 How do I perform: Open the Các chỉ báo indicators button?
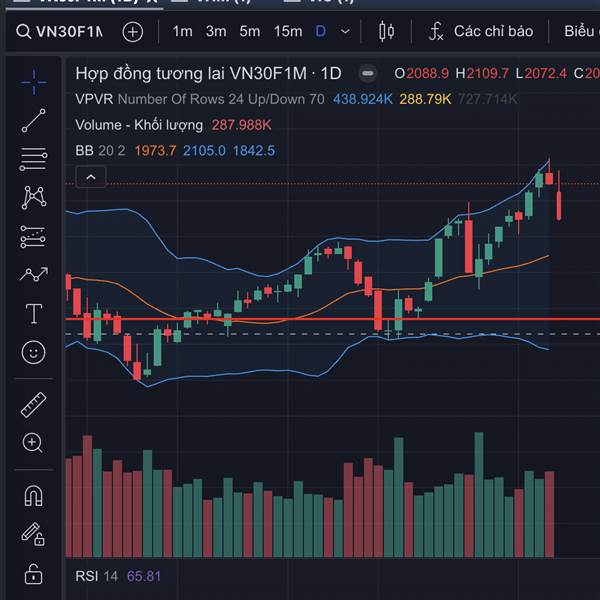(480, 32)
